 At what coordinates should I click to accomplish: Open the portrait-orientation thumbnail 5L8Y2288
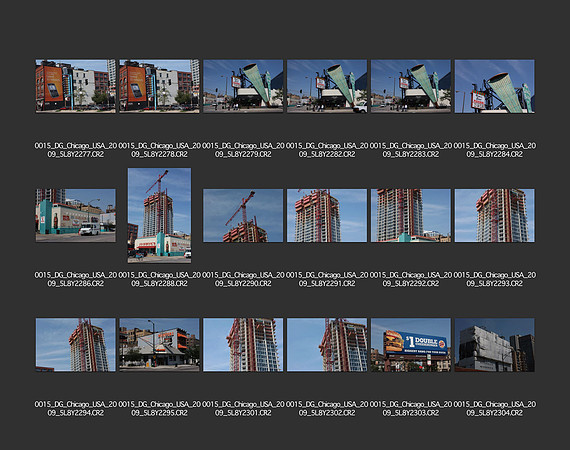coord(159,215)
